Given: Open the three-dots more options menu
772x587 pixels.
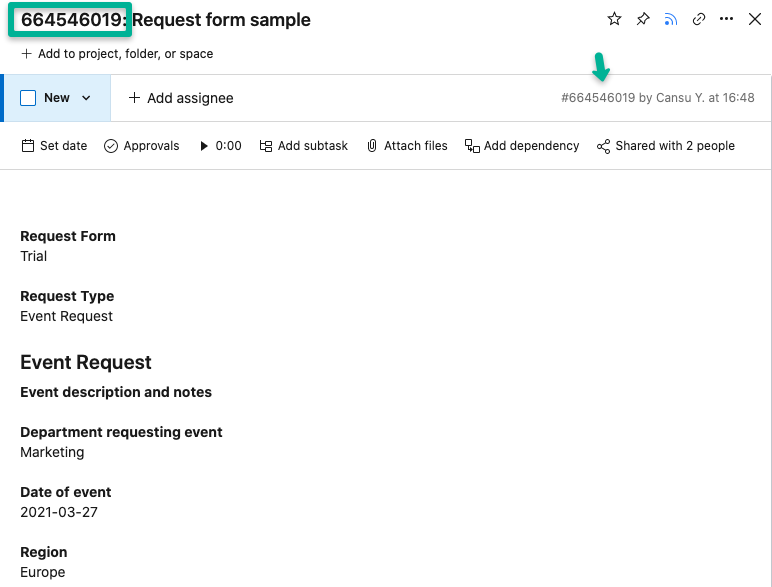Looking at the screenshot, I should click(x=727, y=19).
